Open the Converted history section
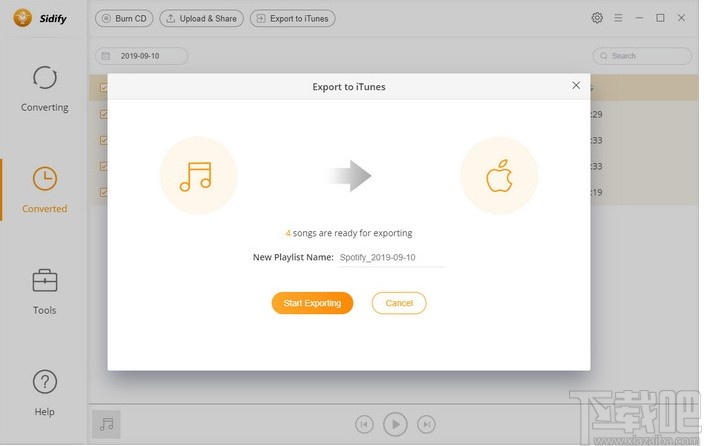Image resolution: width=704 pixels, height=446 pixels. pyautogui.click(x=44, y=190)
